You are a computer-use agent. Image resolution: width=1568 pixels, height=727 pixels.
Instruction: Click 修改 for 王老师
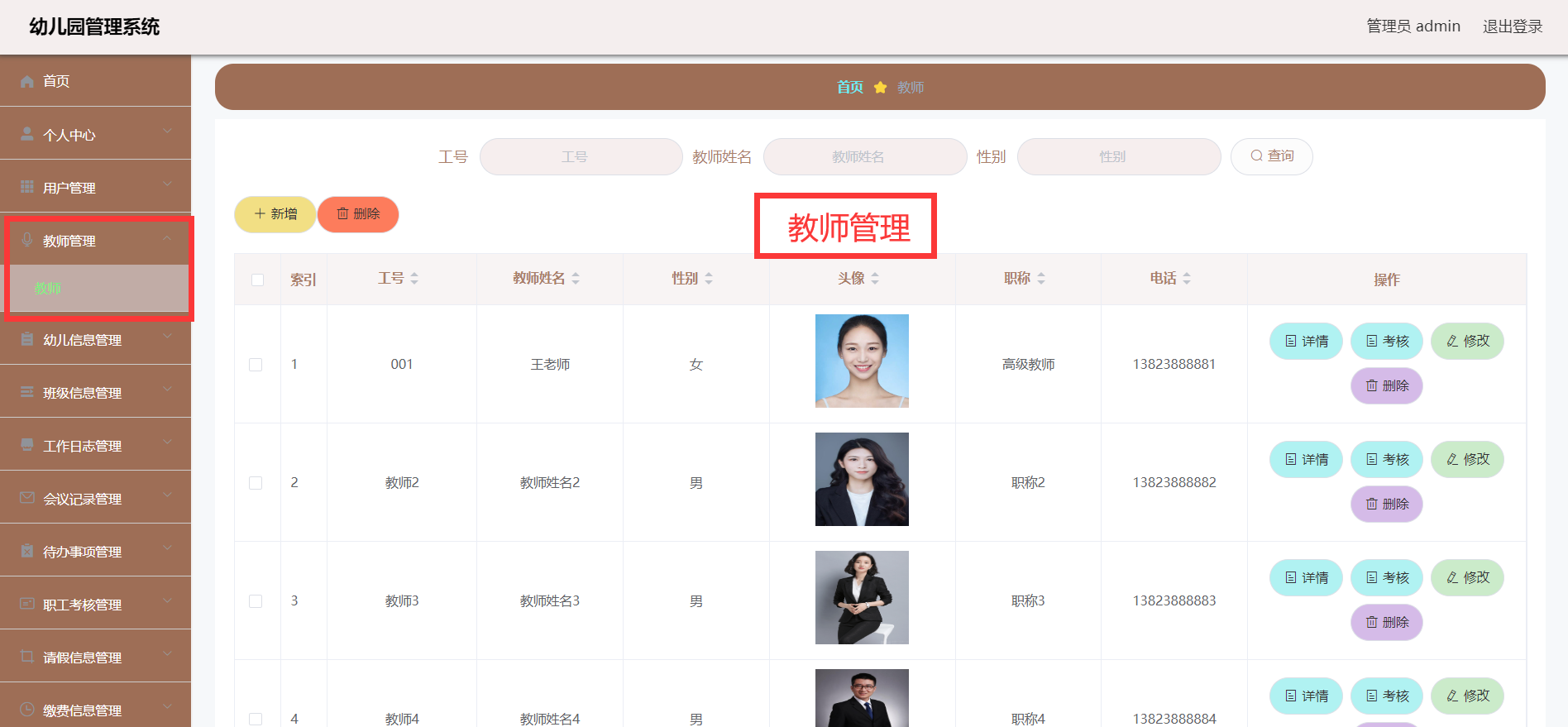coord(1467,341)
